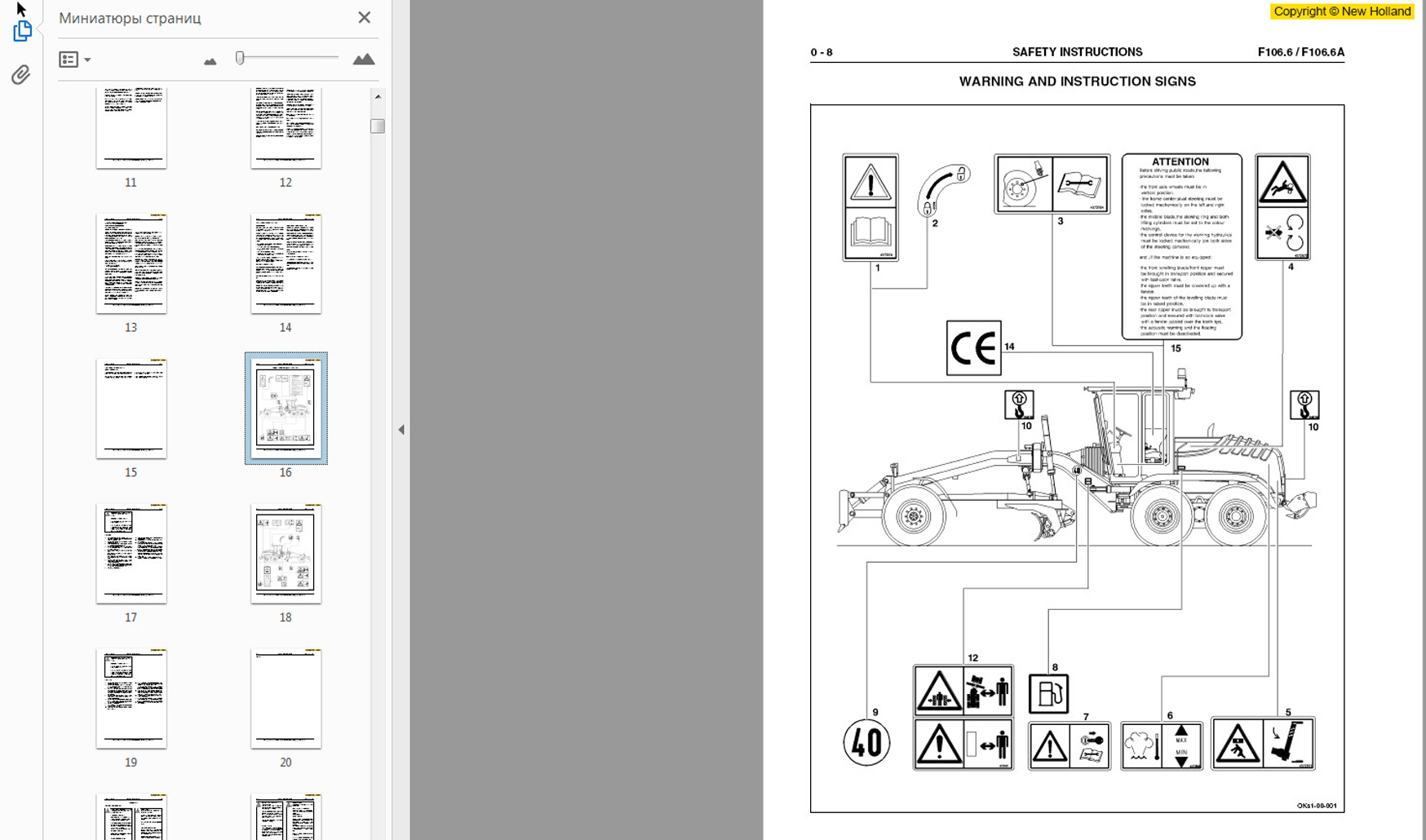Open the thumbnail options dropdown menu
The image size is (1426, 840).
74,60
